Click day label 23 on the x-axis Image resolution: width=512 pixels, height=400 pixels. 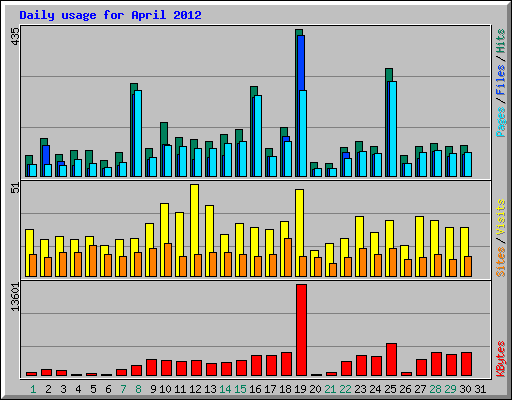360,389
